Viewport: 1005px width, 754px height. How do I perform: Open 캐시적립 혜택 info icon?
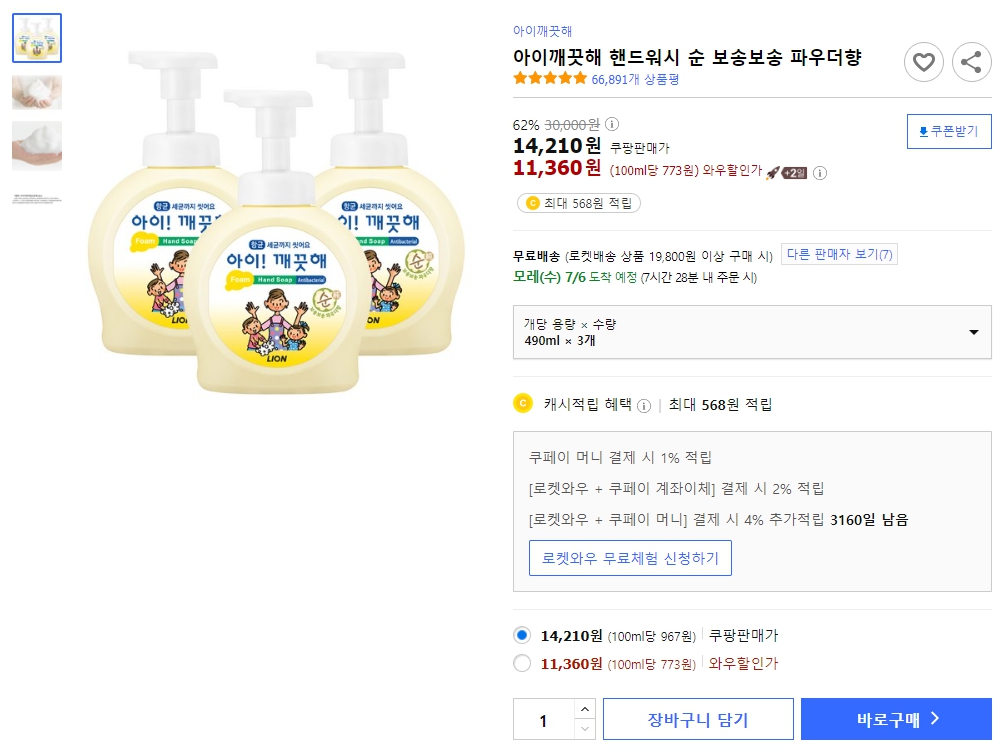pos(644,402)
